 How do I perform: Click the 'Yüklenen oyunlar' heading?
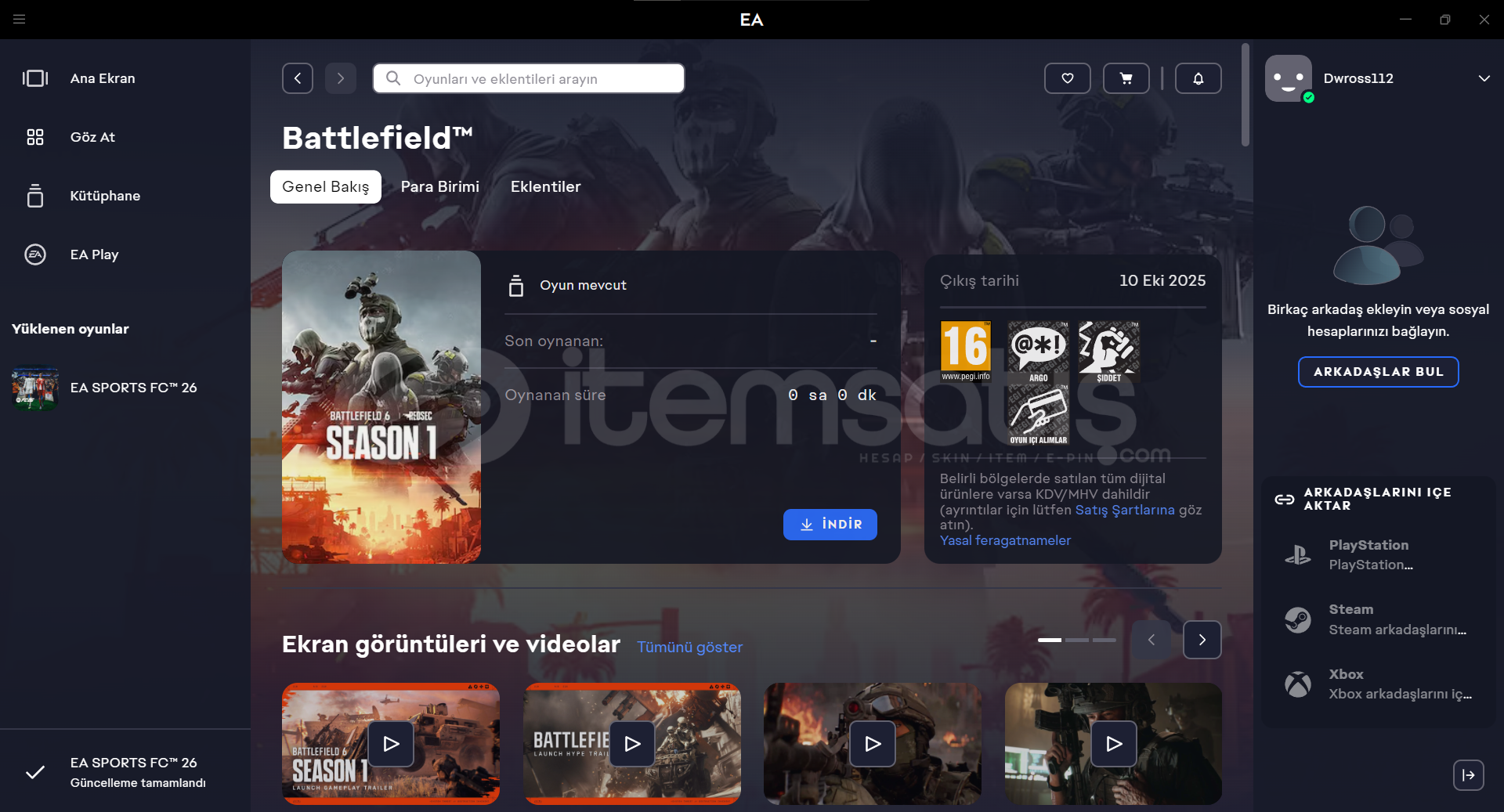70,329
